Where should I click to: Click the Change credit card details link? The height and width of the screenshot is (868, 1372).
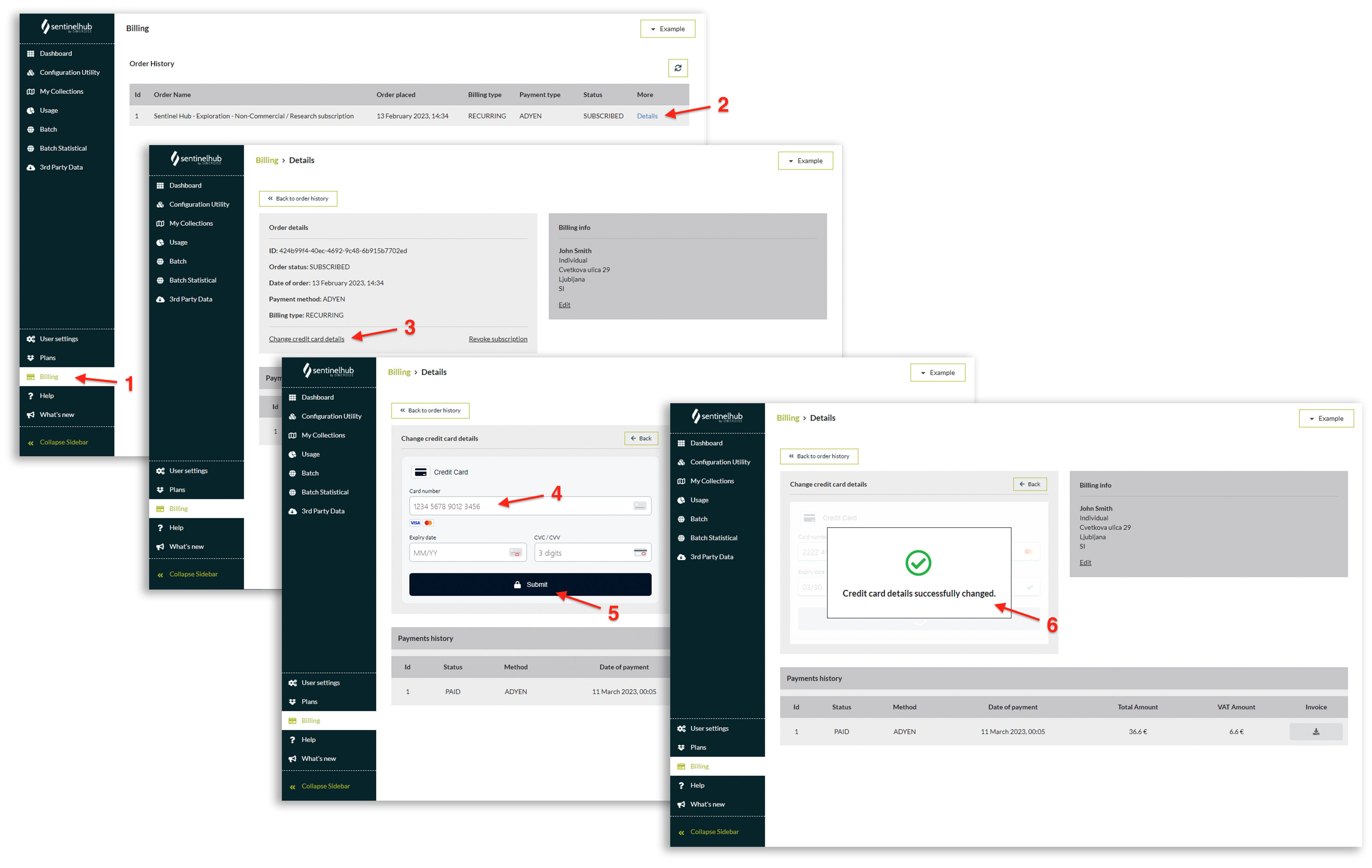307,339
